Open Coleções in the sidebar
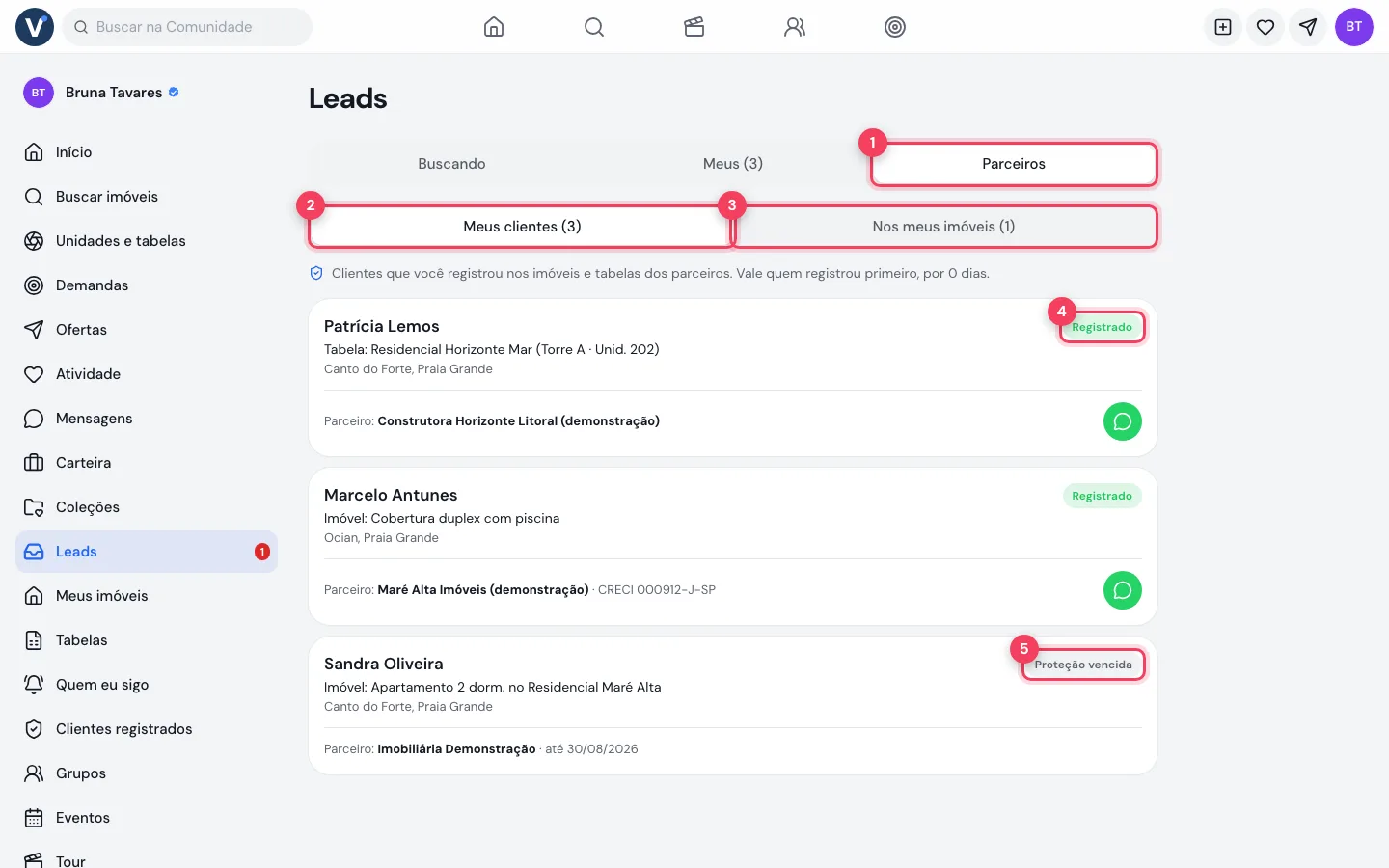The height and width of the screenshot is (868, 1389). click(147, 507)
